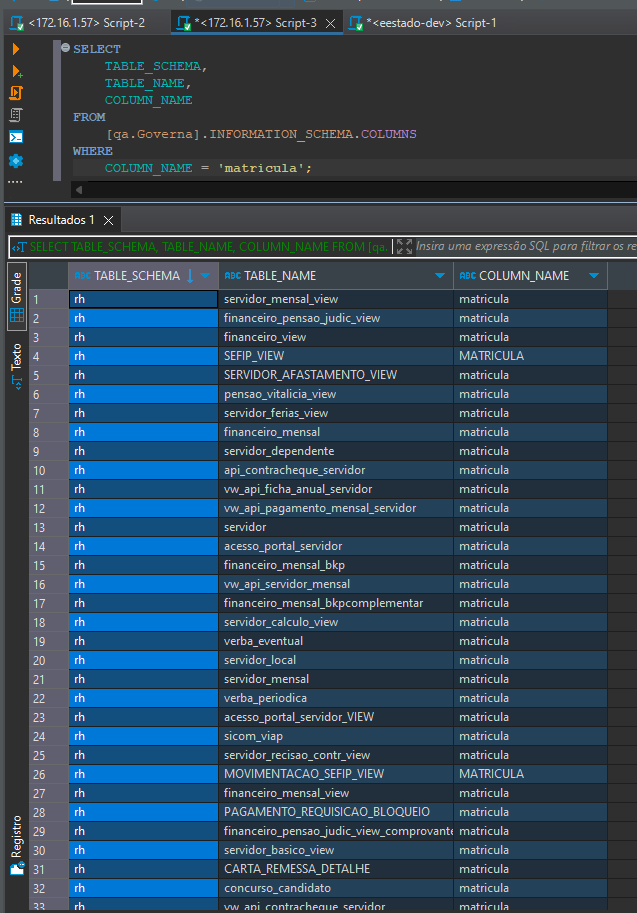The width and height of the screenshot is (637, 913).
Task: Open the SQL console terminal icon
Action: click(x=16, y=137)
